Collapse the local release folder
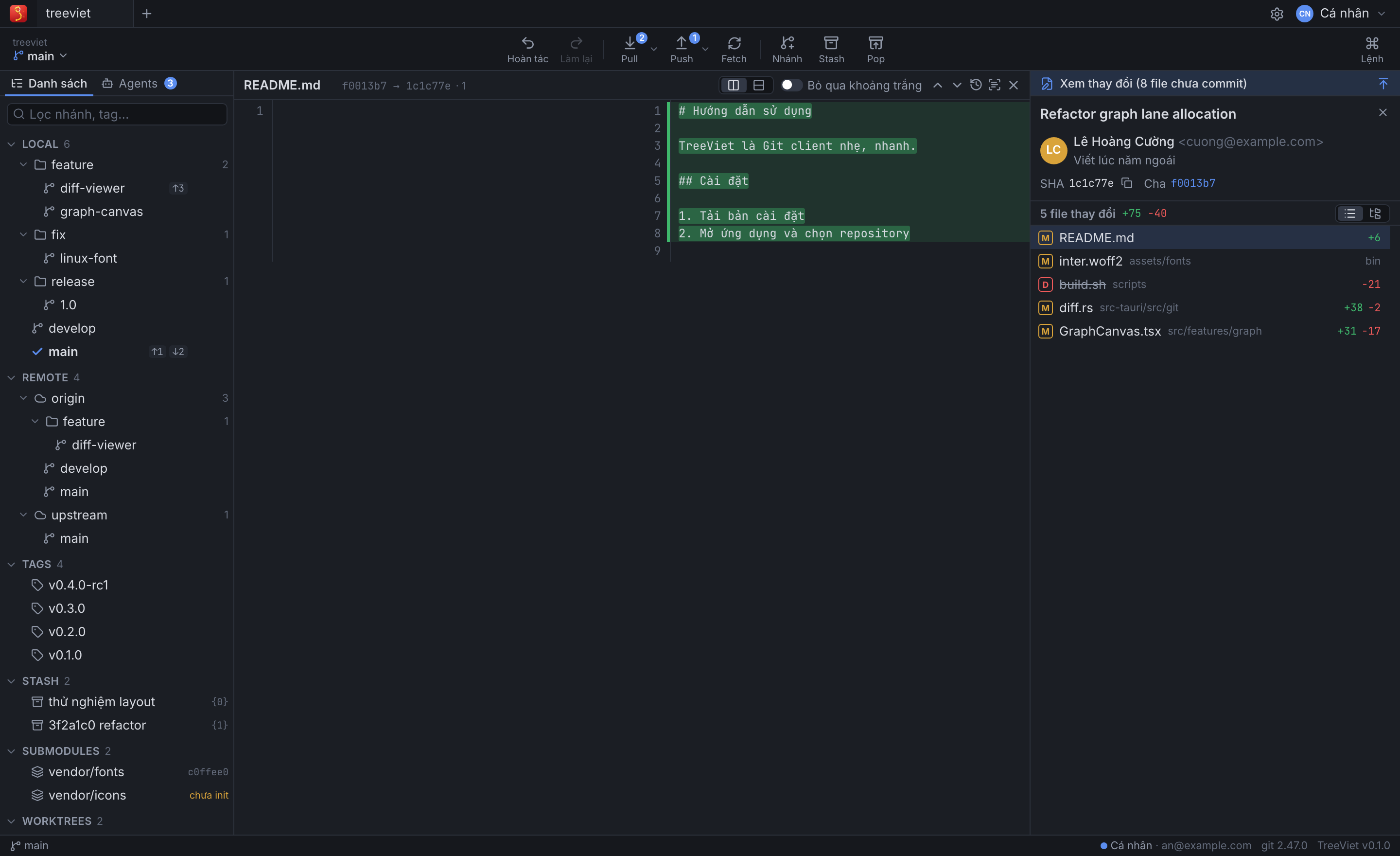This screenshot has height=856, width=1400. point(23,282)
